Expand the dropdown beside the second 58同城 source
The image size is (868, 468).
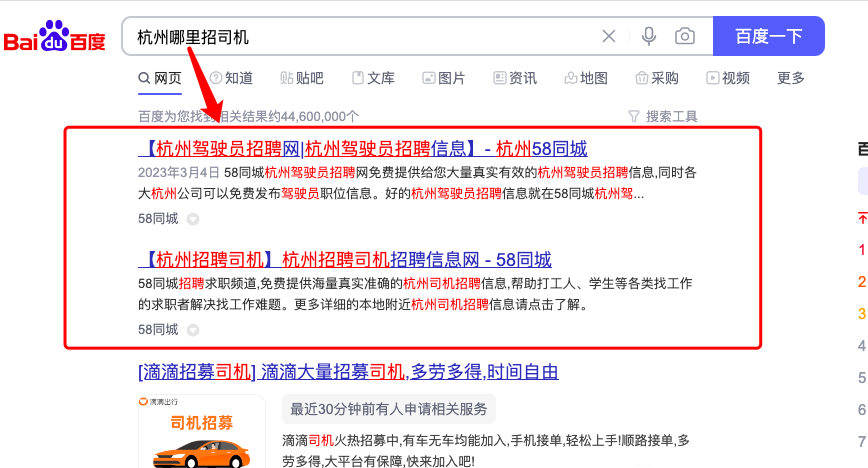coord(193,330)
